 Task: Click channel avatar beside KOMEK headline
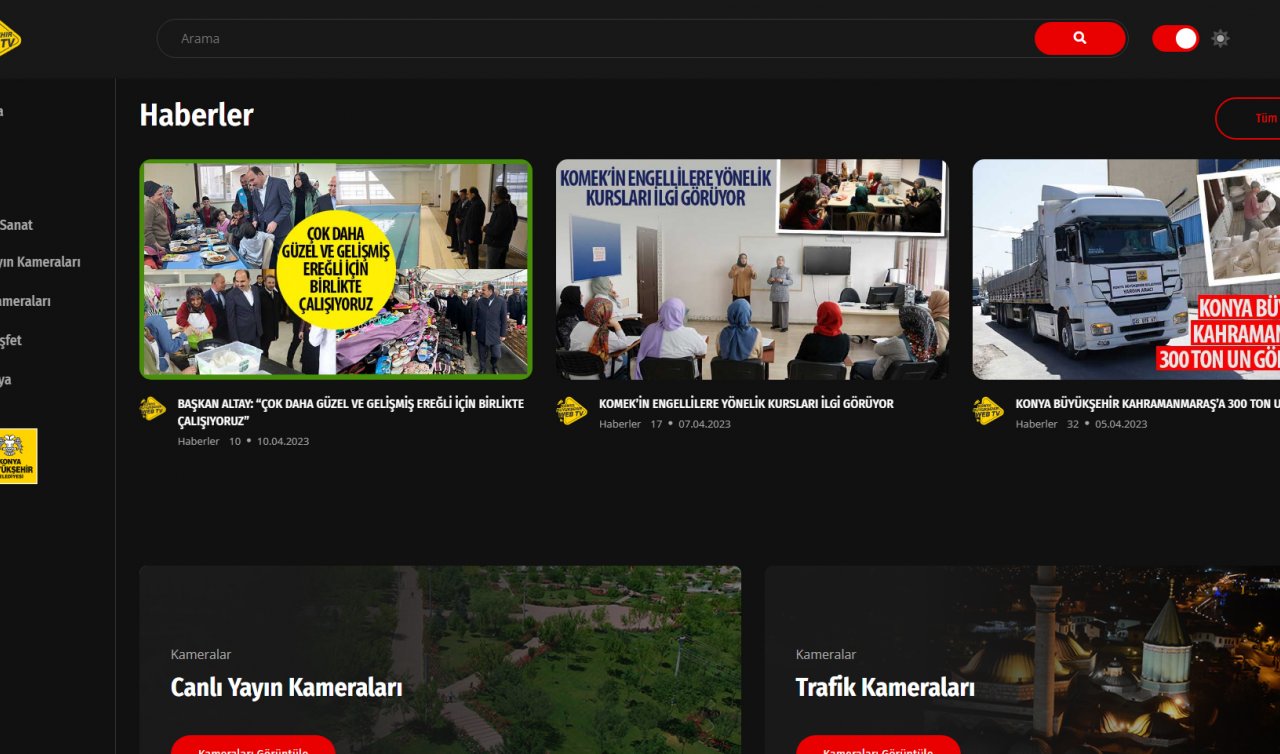pyautogui.click(x=571, y=411)
